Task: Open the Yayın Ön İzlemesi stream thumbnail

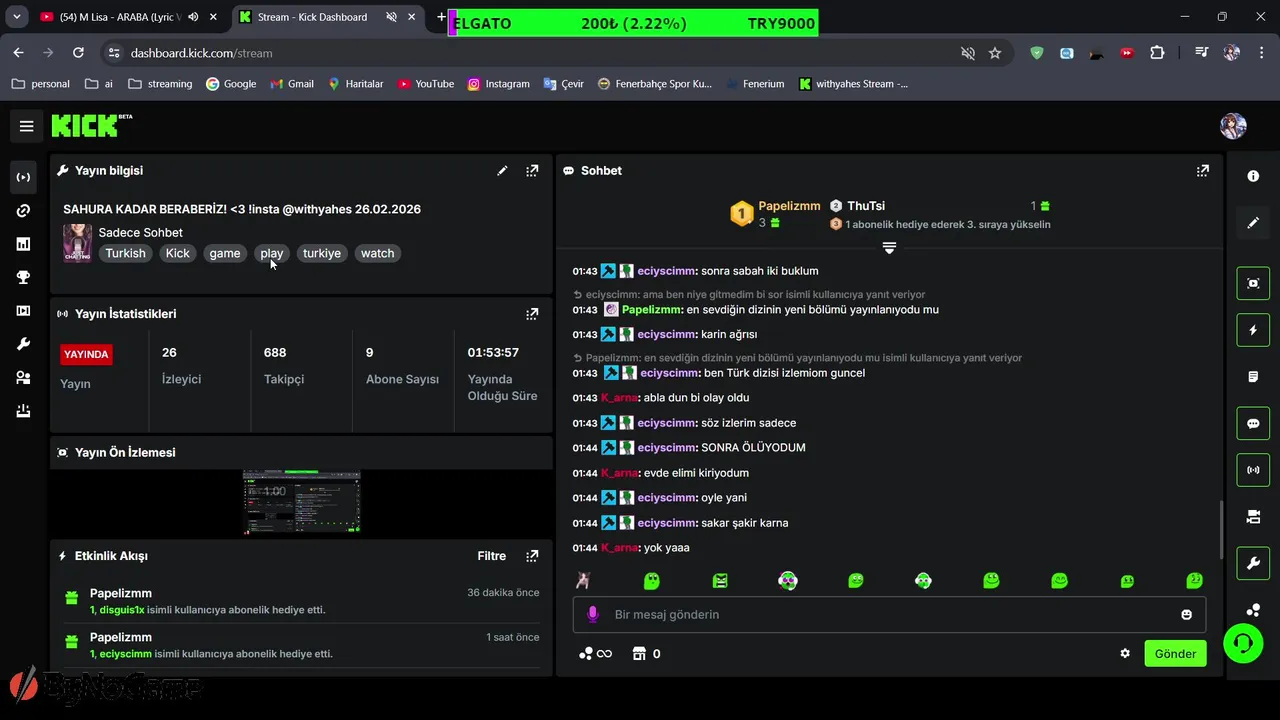Action: click(301, 502)
